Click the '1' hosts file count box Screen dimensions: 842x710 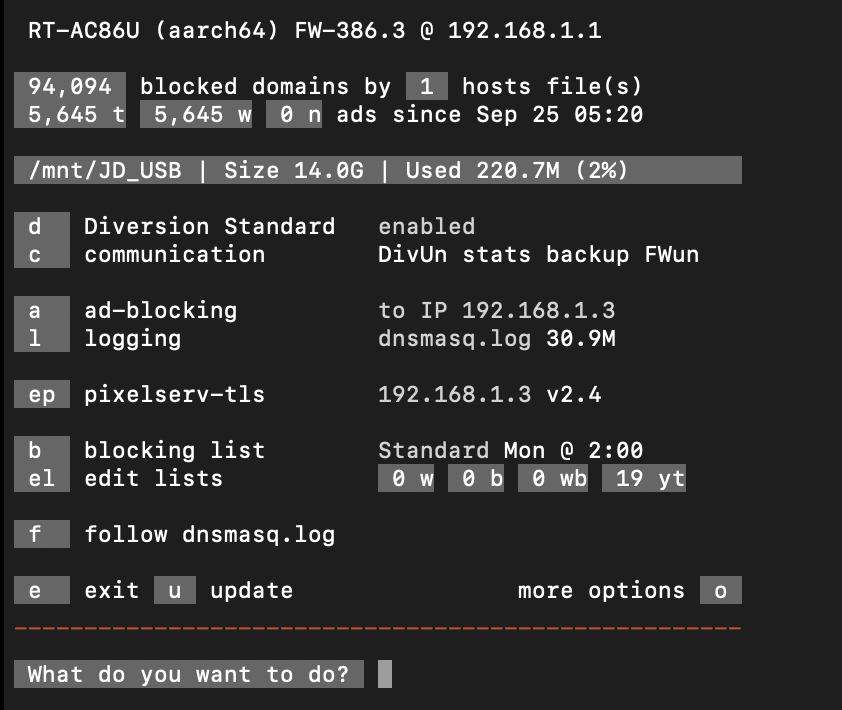(427, 87)
